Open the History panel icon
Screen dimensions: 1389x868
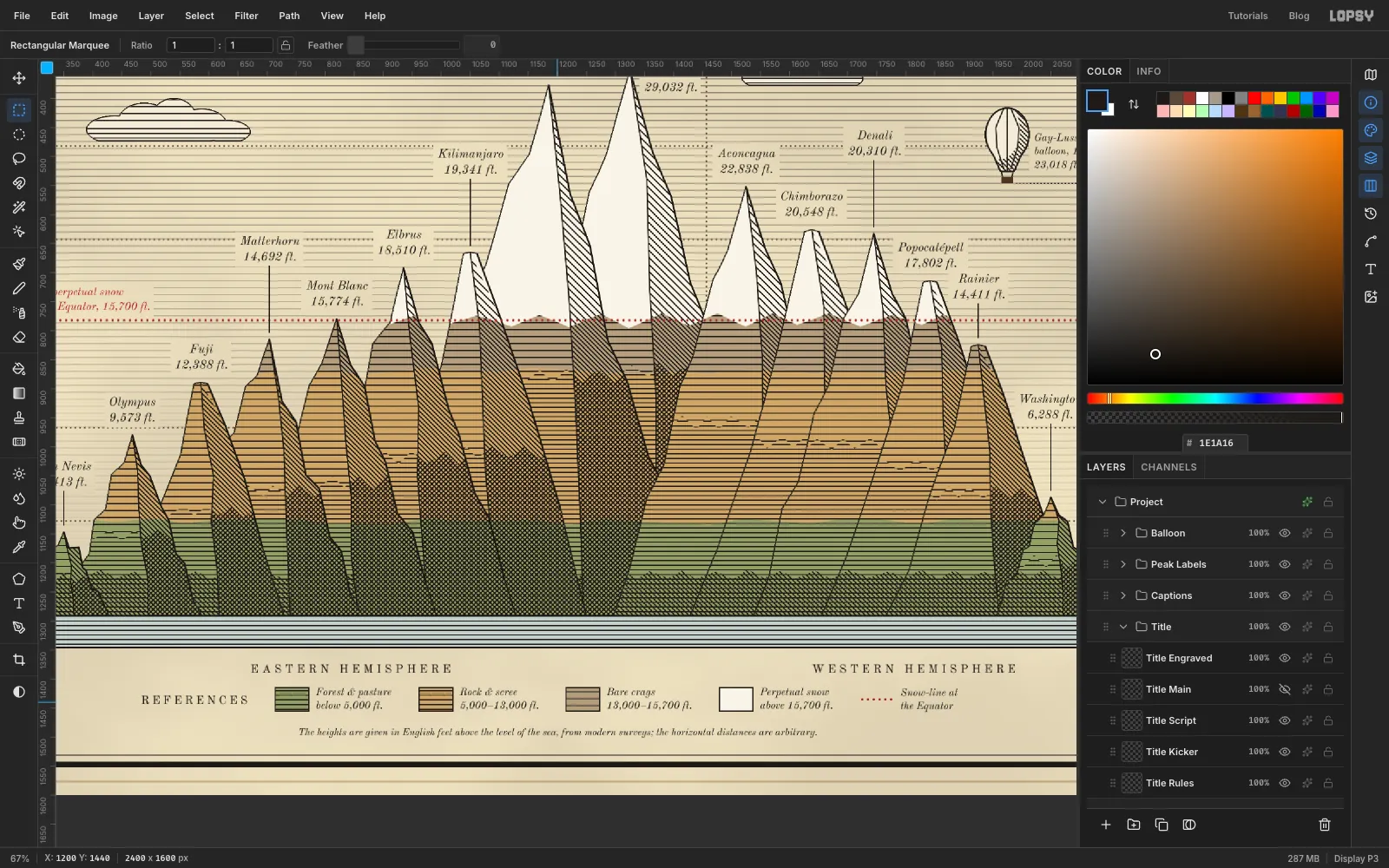pos(1371,214)
